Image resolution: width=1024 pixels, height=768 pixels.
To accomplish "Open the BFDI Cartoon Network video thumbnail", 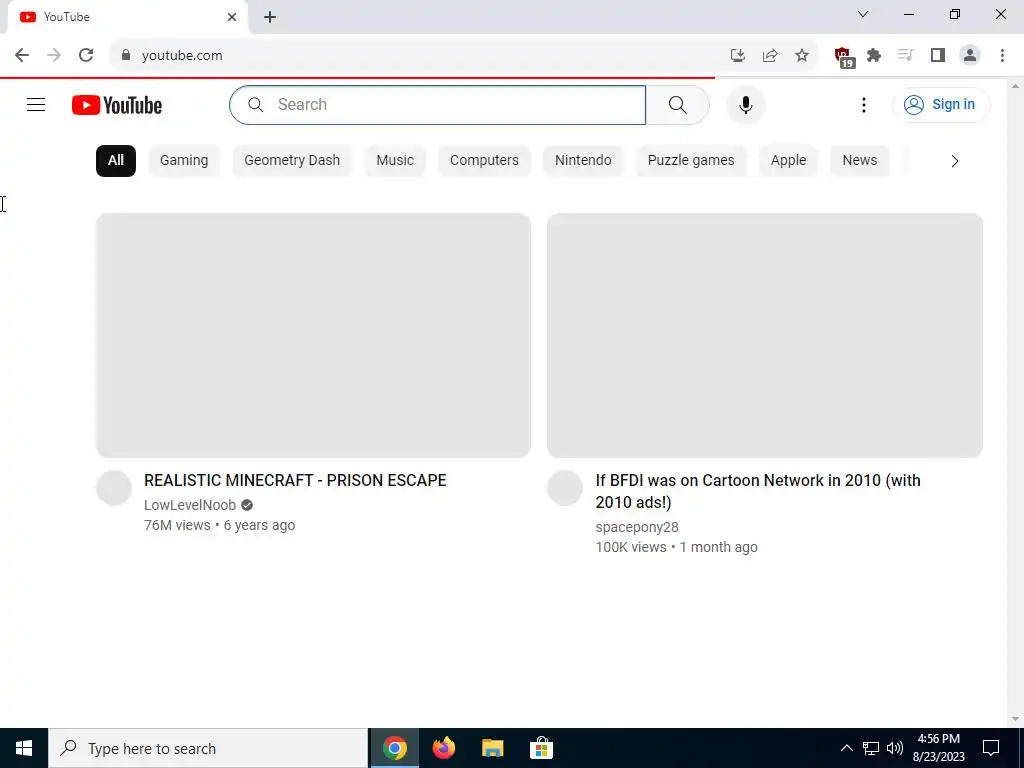I will 765,335.
